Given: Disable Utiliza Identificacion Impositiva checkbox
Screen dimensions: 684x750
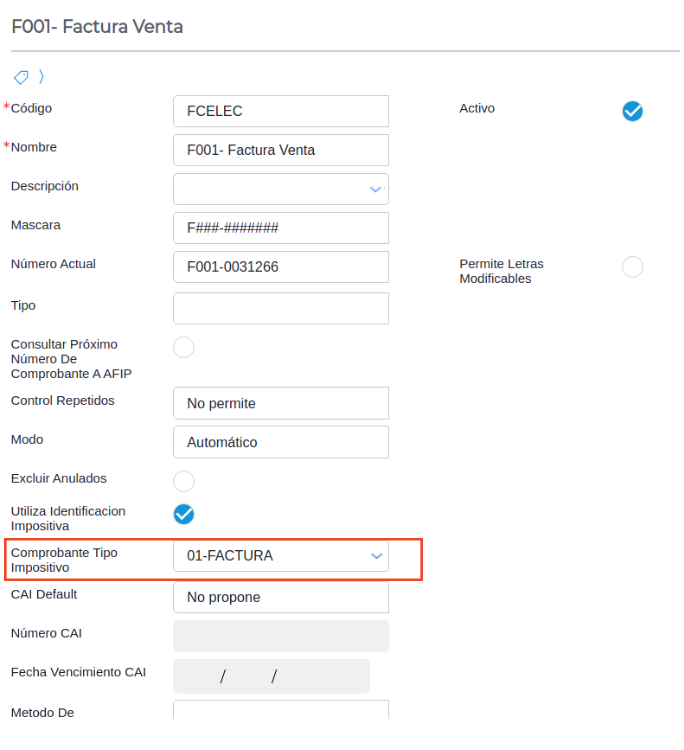Looking at the screenshot, I should (x=184, y=514).
